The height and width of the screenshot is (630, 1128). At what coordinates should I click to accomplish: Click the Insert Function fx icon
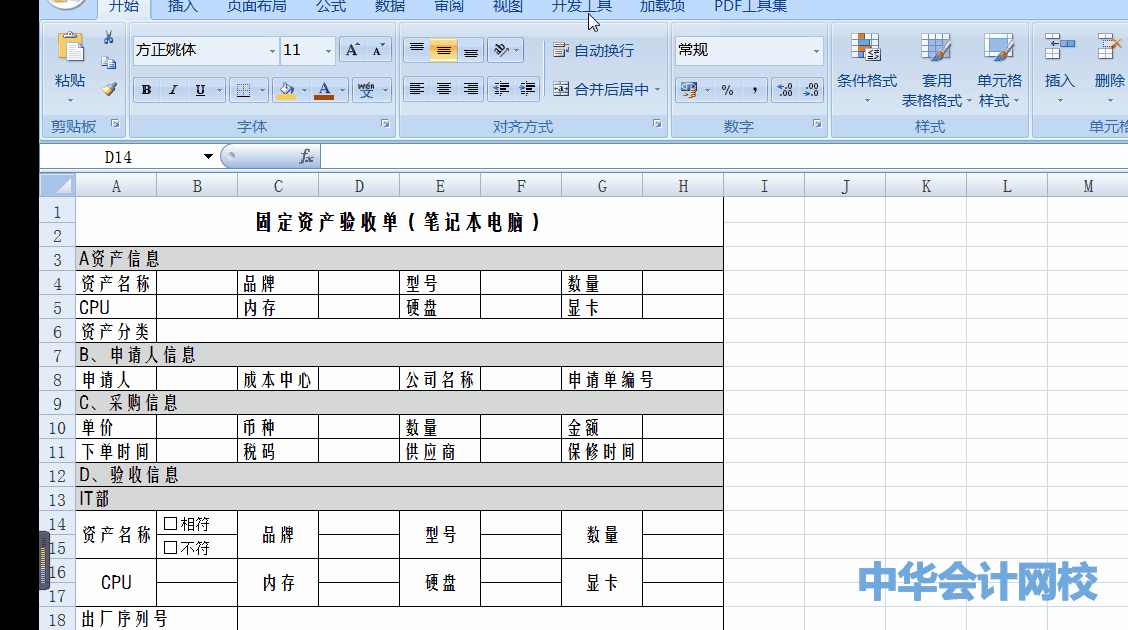coord(307,157)
